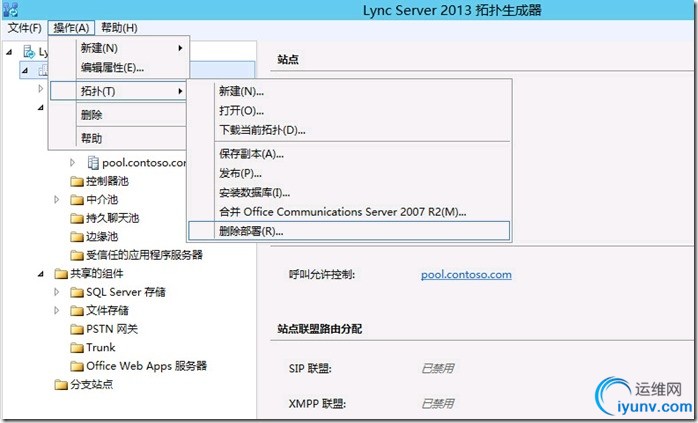Viewport: 698px width, 423px height.
Task: Expand the 中介池 tree node
Action: (57, 199)
